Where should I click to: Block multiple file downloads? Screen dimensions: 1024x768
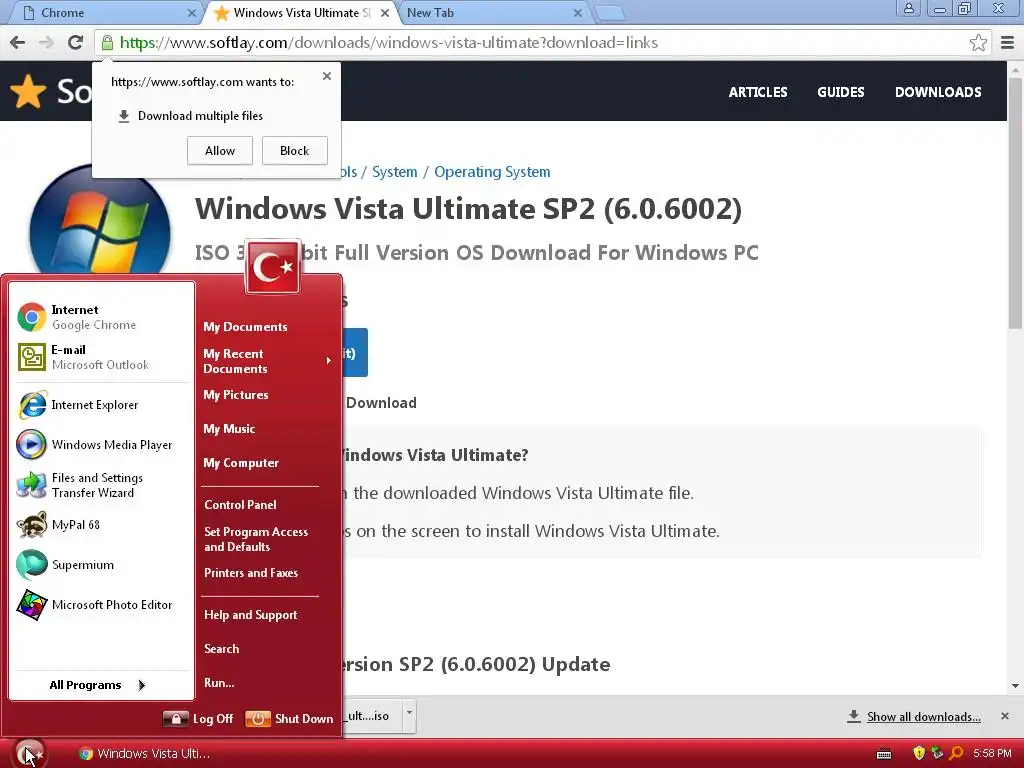click(x=295, y=151)
